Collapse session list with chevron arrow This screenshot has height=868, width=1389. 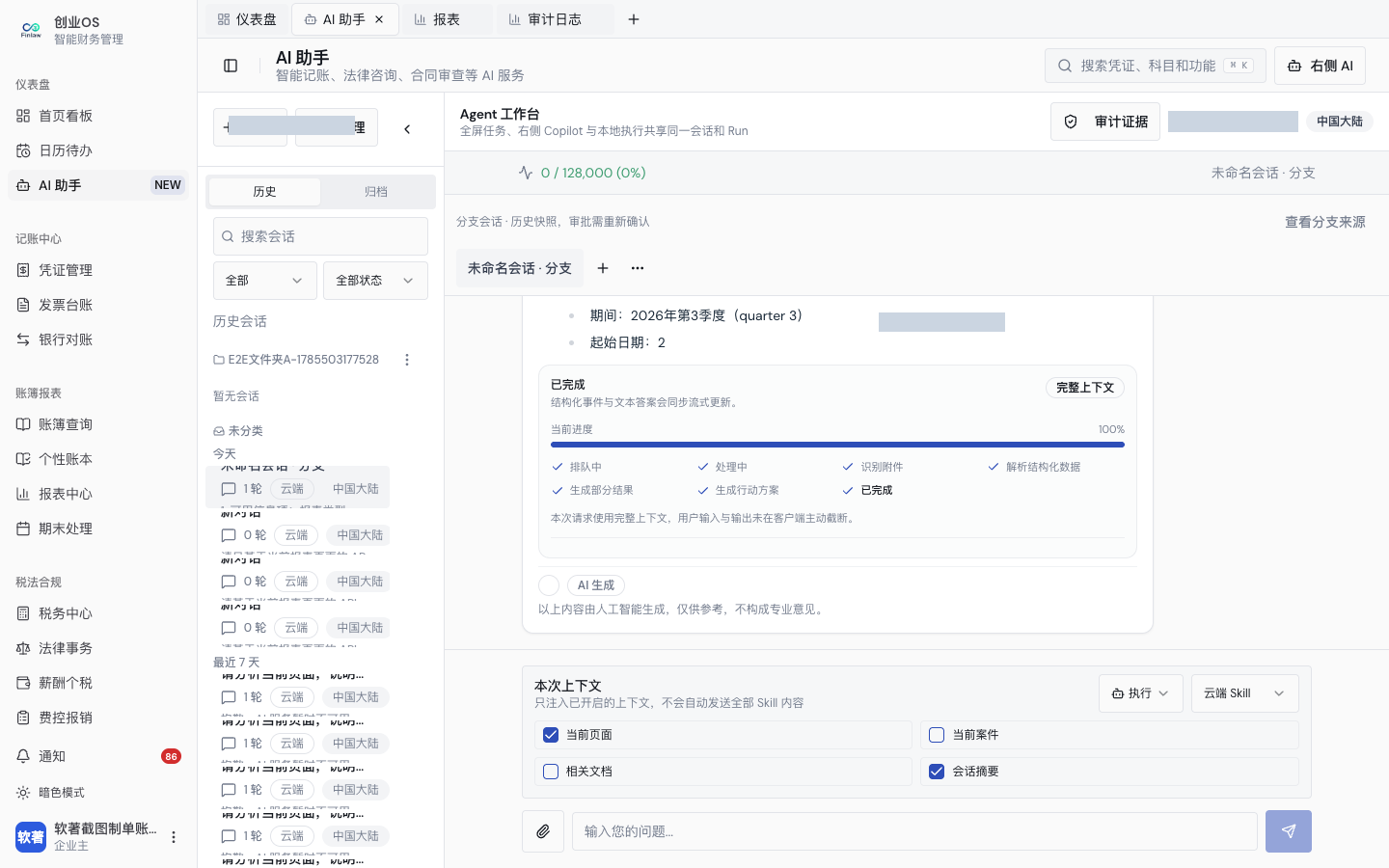(407, 128)
